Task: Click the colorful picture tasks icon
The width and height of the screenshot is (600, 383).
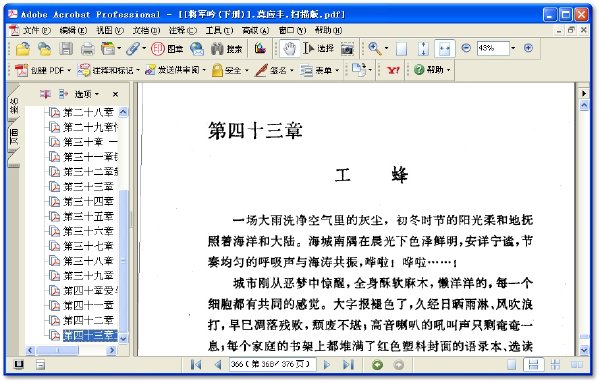Action: [260, 48]
